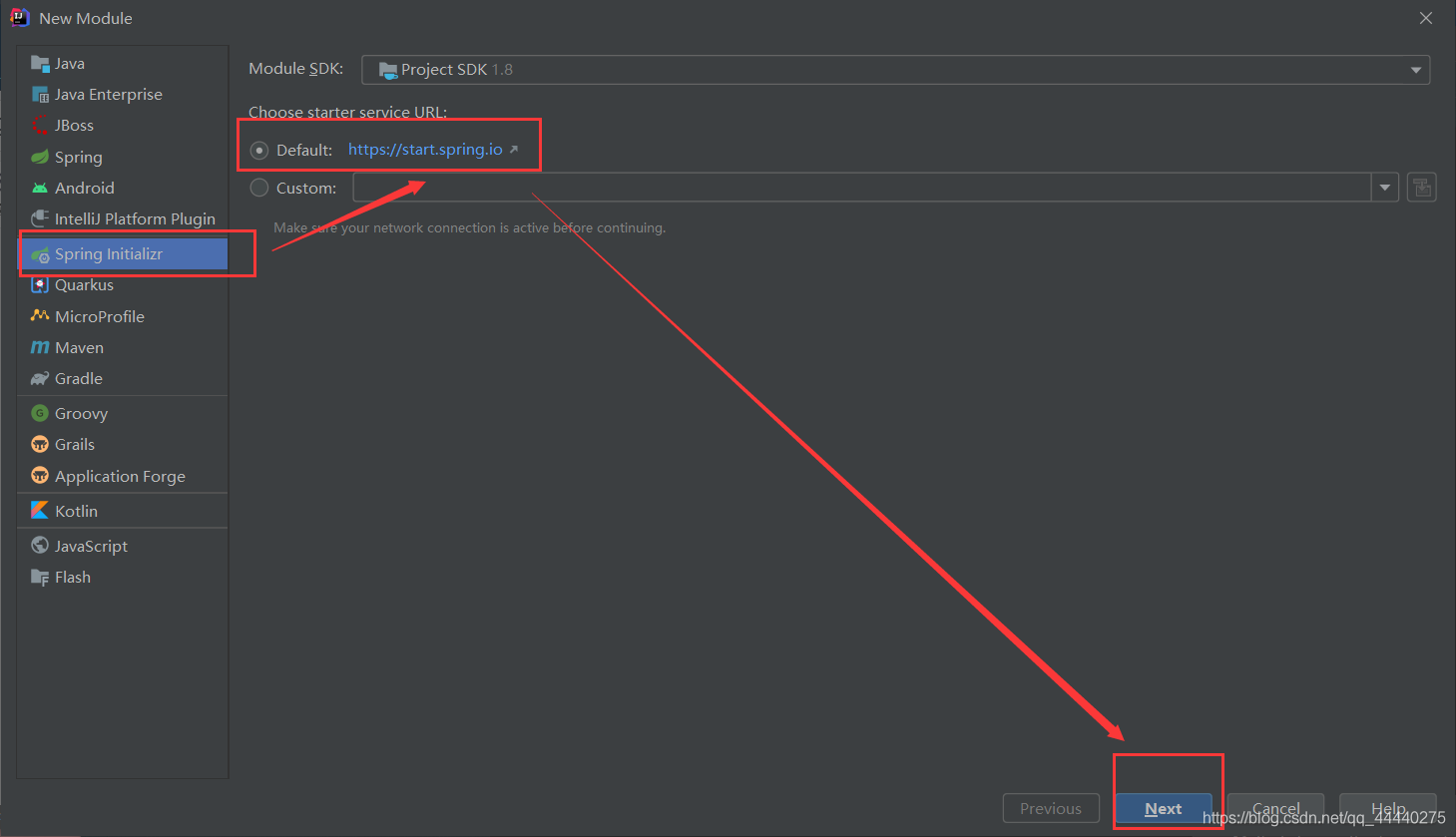Viewport: 1456px width, 837px height.
Task: Select Quarkus module type
Action: coord(123,285)
